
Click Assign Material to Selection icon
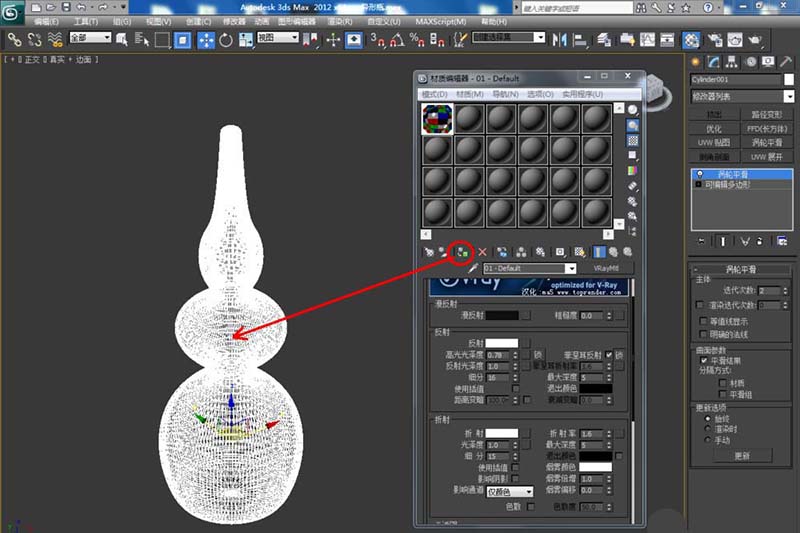pyautogui.click(x=463, y=252)
